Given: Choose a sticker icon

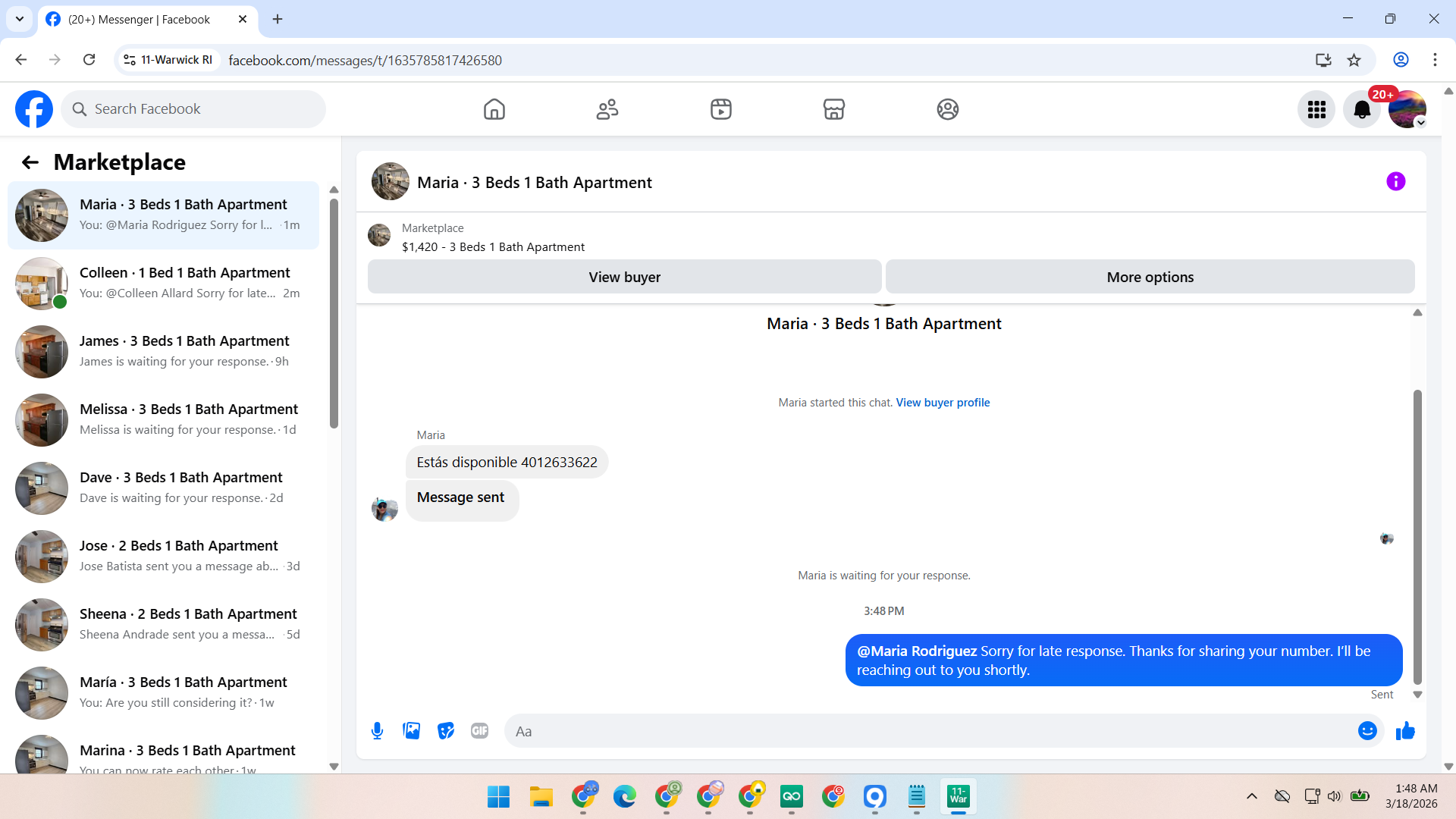Looking at the screenshot, I should pyautogui.click(x=446, y=731).
